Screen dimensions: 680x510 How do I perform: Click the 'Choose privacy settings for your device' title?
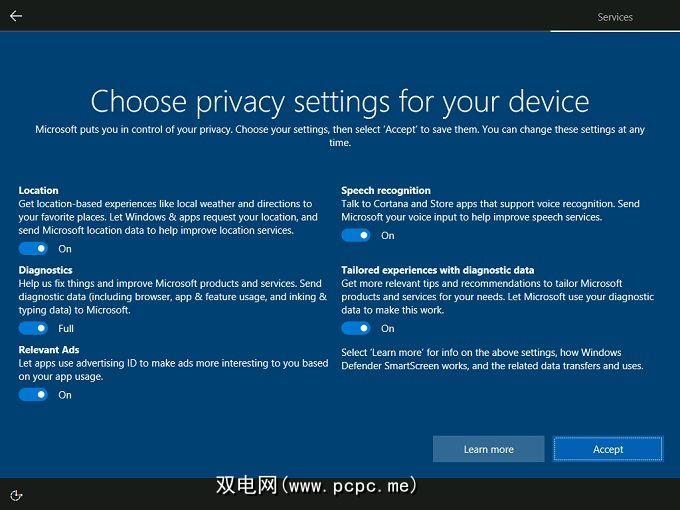(340, 101)
